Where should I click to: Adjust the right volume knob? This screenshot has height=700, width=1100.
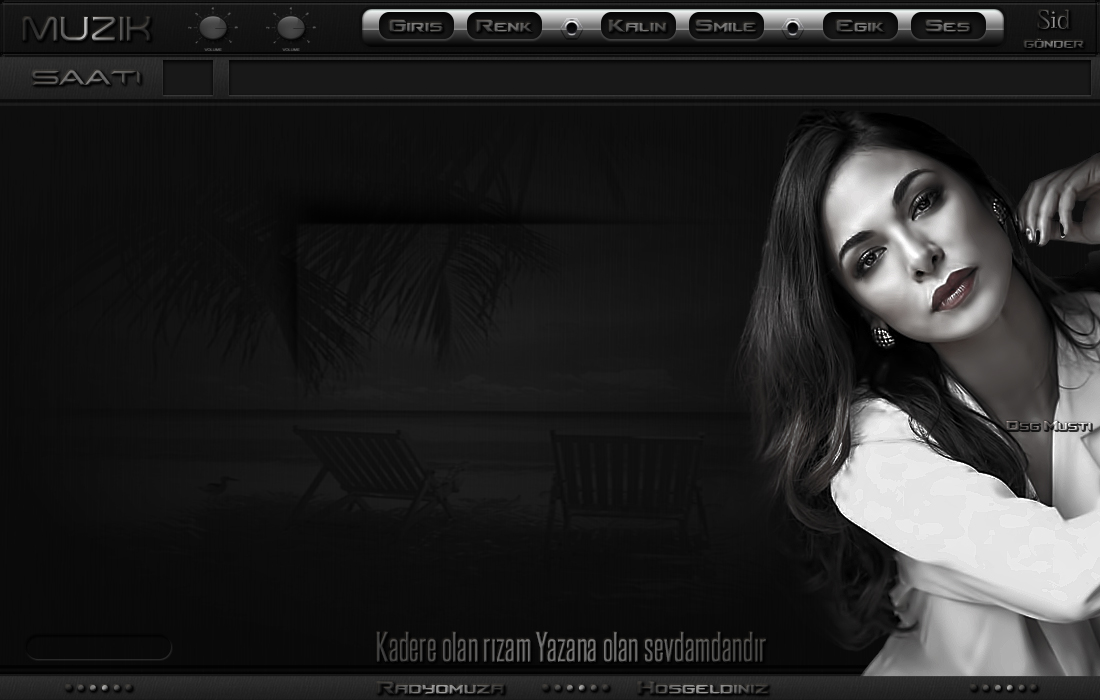tap(291, 28)
